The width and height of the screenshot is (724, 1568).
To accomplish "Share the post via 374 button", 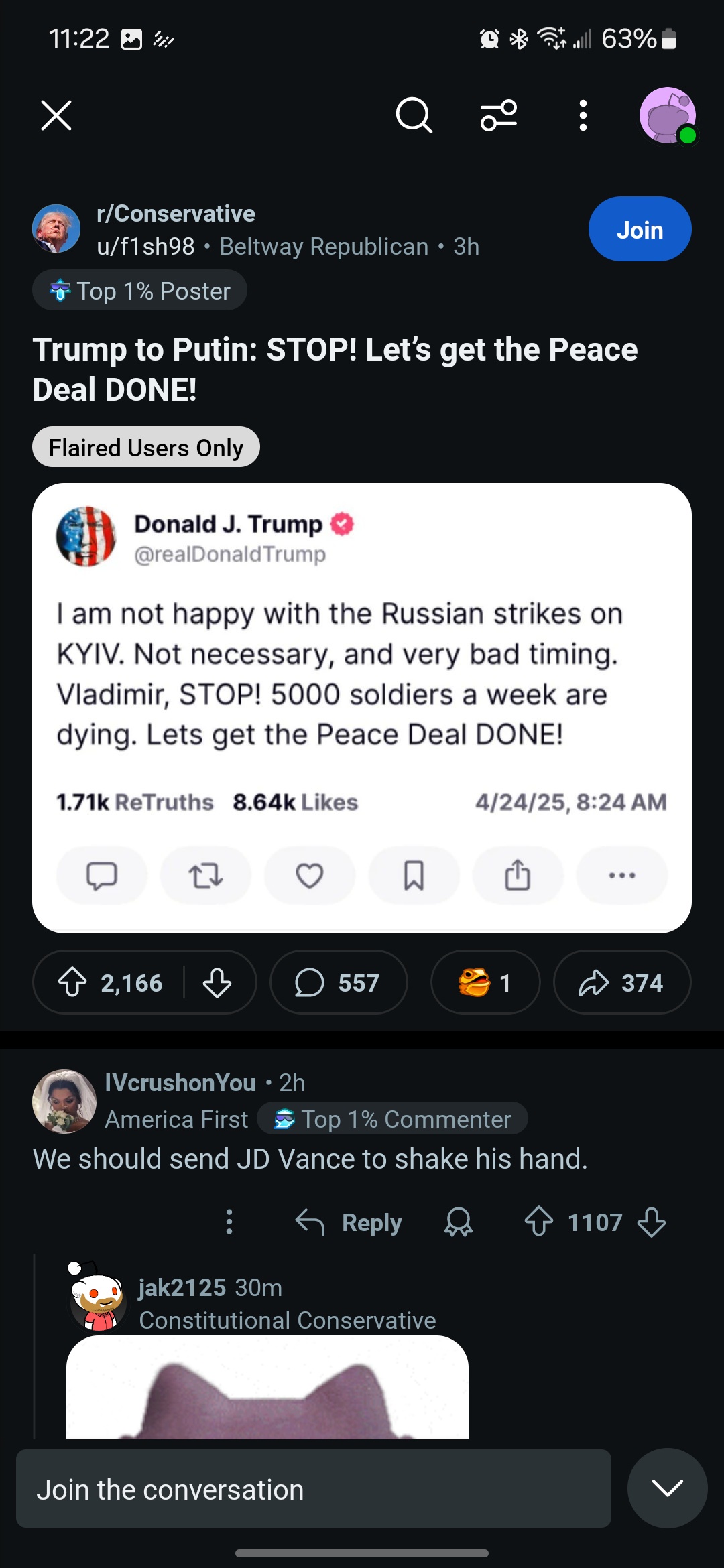I will pos(621,983).
